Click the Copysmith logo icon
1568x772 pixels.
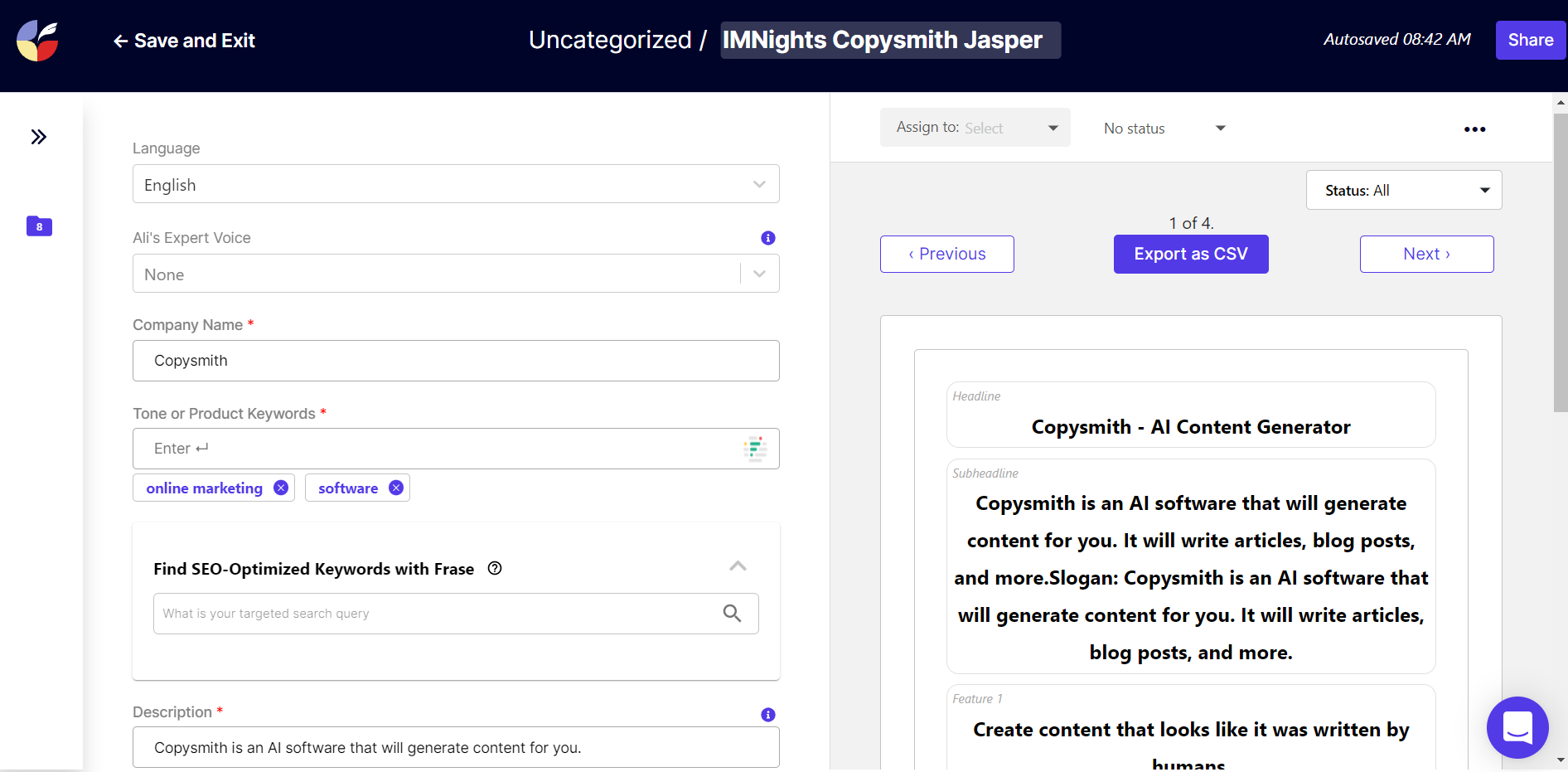(x=37, y=41)
